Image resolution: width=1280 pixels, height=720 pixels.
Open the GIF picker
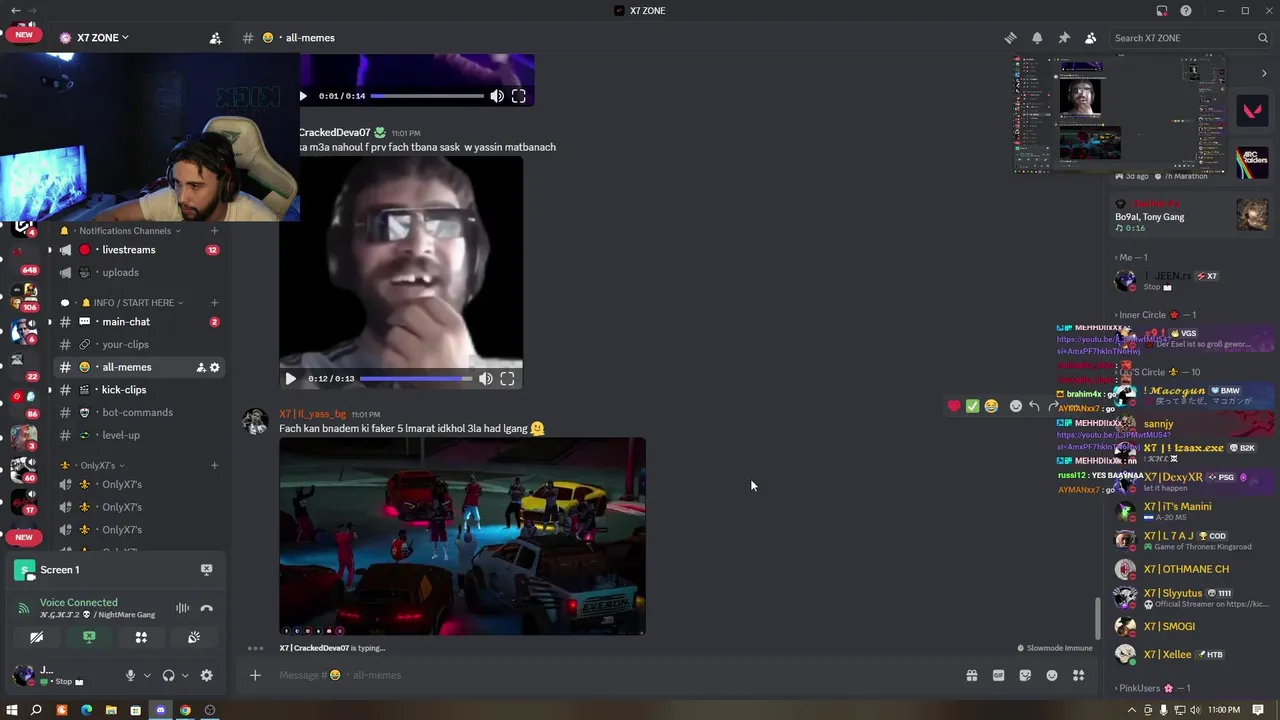998,676
